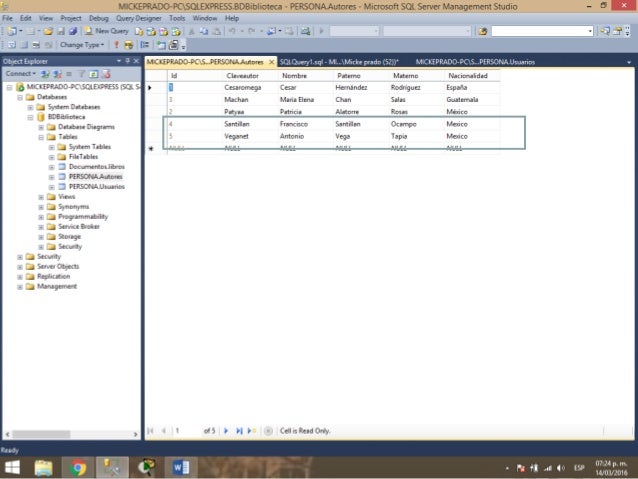Screen dimensions: 638x479
Task: Switch to the PERSONA.Usuarios tab
Action: (x=475, y=62)
